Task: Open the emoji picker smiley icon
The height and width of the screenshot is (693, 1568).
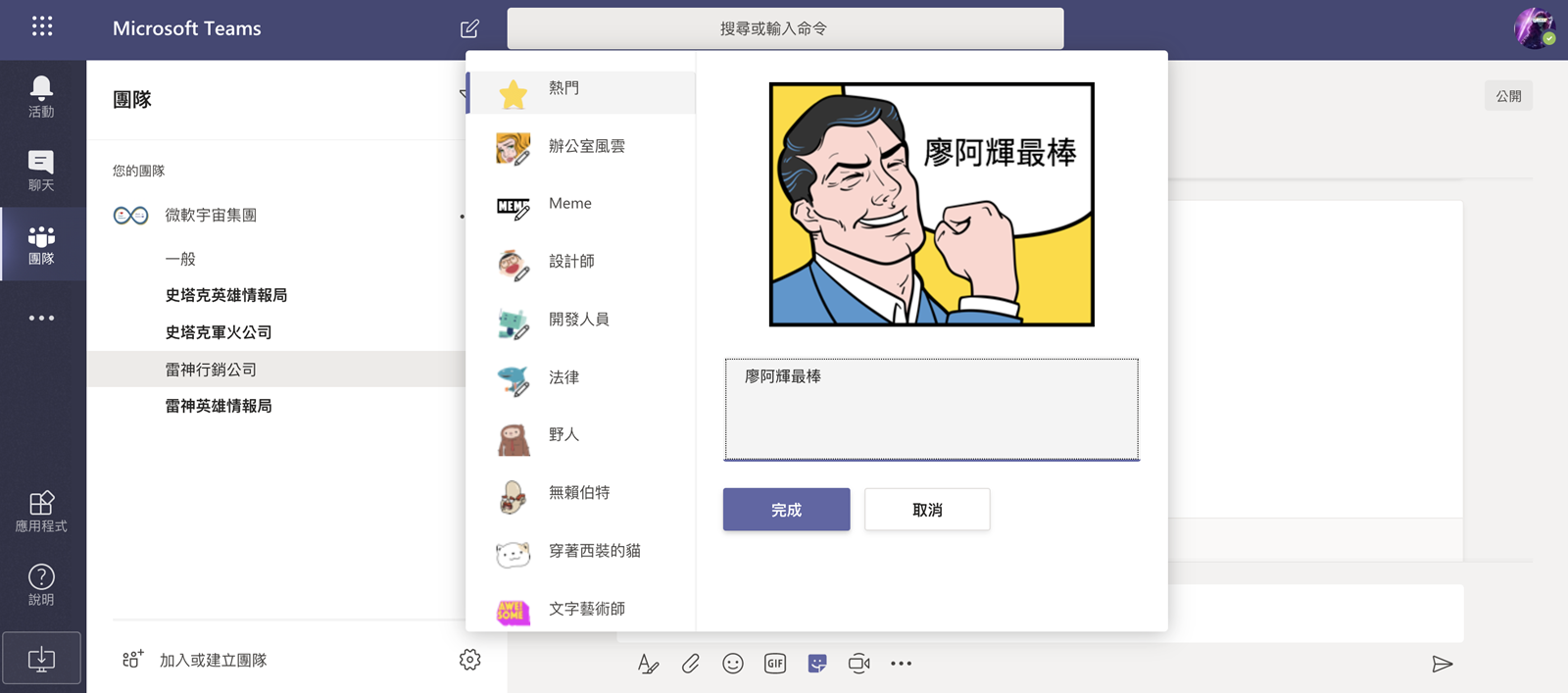Action: point(733,664)
